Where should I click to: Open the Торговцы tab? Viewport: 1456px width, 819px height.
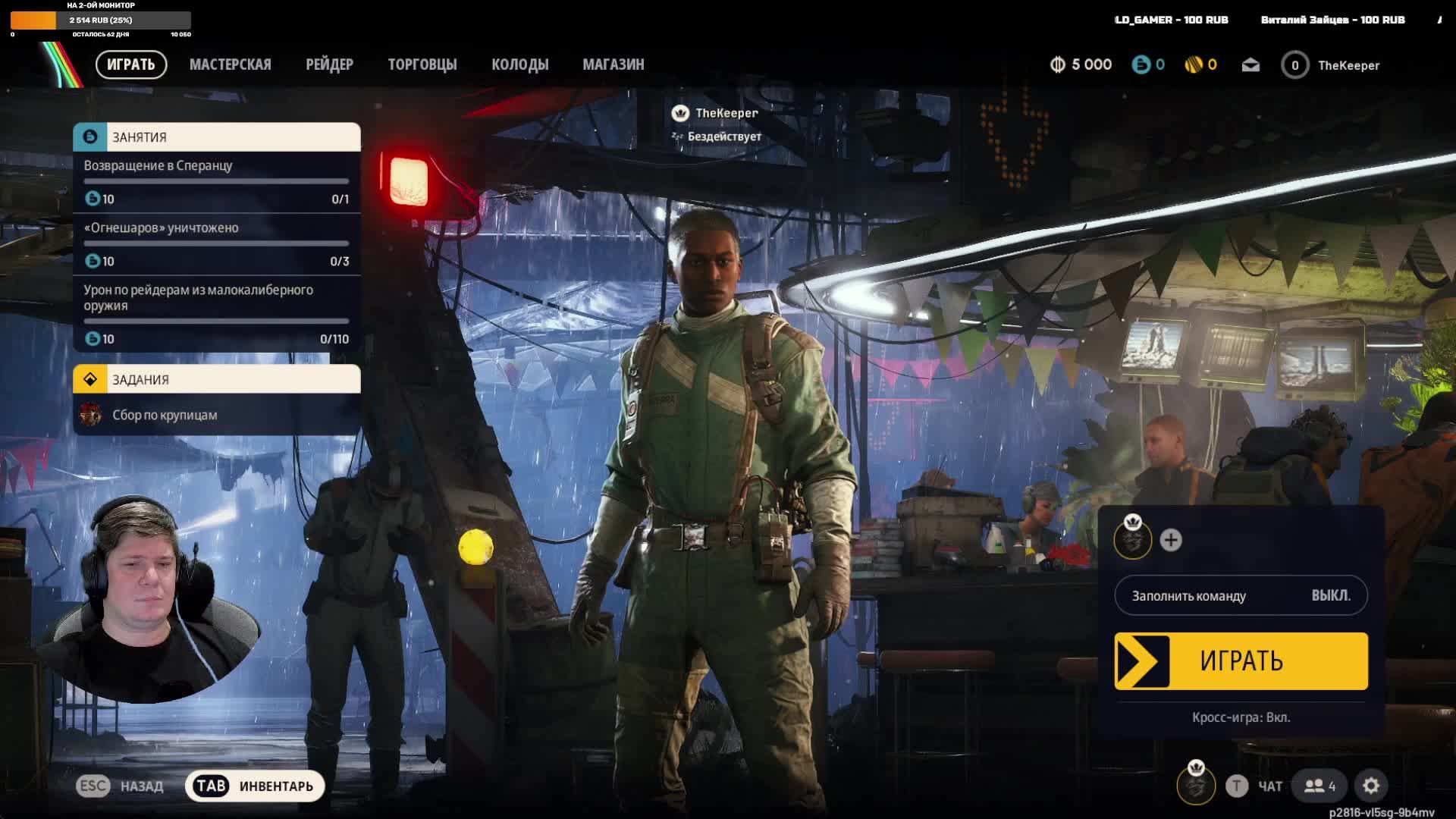(422, 64)
